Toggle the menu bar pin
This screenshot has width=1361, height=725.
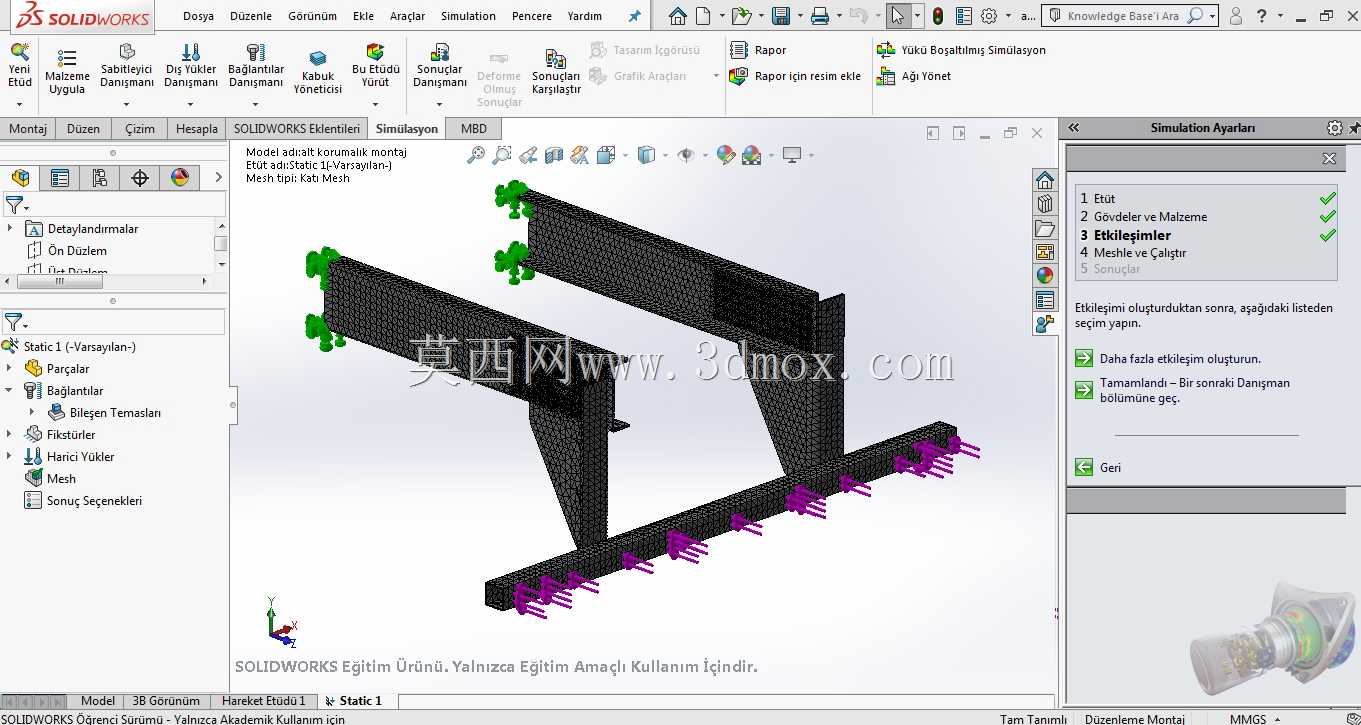634,16
